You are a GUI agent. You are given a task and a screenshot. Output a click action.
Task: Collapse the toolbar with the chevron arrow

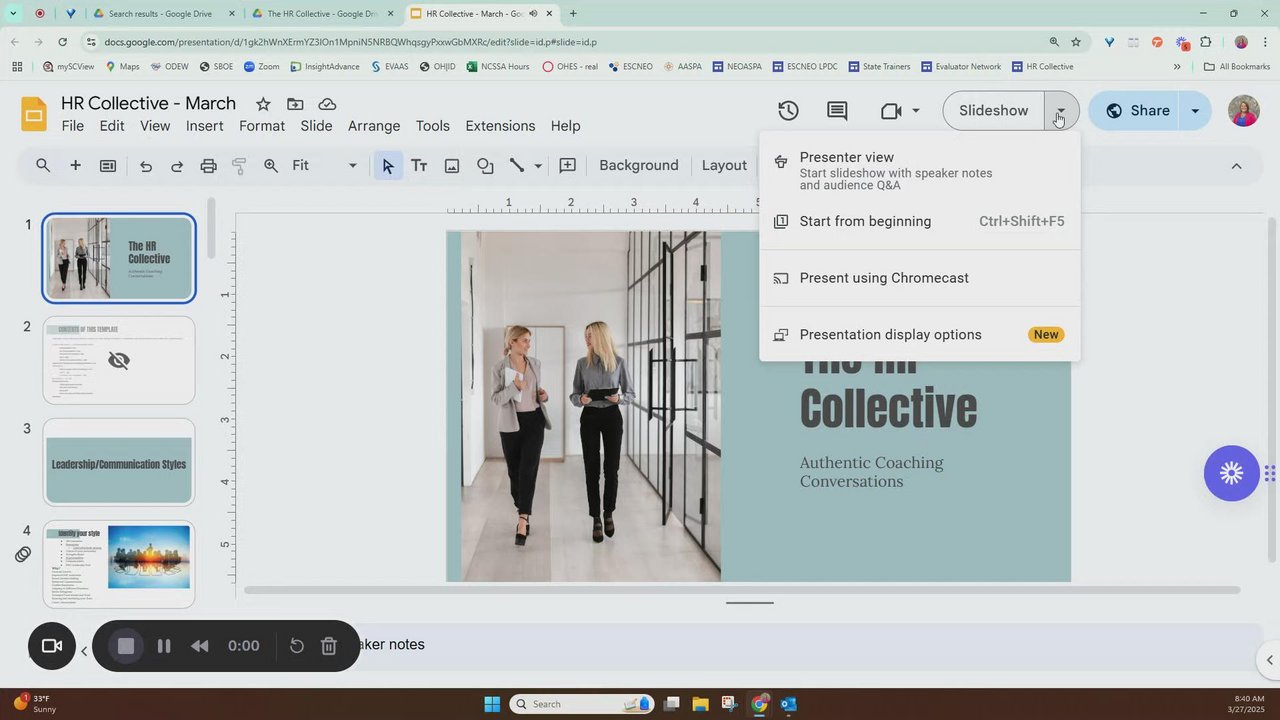[1236, 166]
